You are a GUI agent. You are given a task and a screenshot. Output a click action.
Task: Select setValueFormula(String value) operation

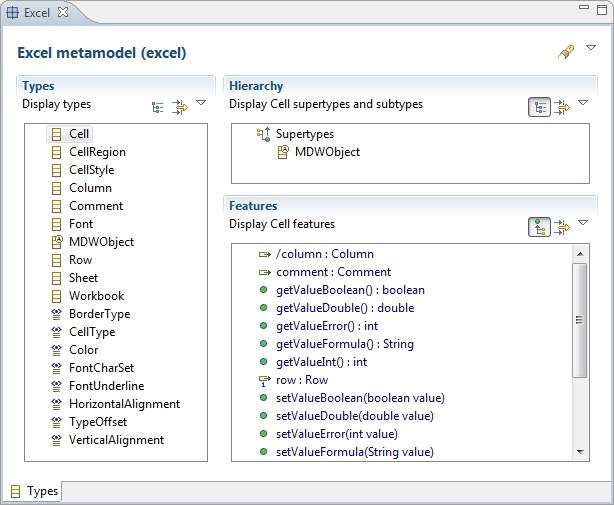355,452
